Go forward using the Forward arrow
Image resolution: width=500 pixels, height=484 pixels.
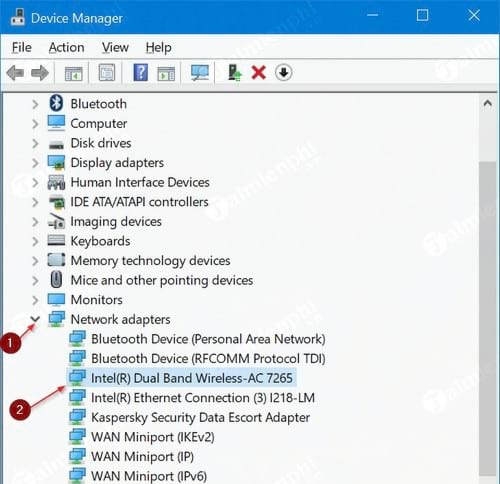(40, 73)
